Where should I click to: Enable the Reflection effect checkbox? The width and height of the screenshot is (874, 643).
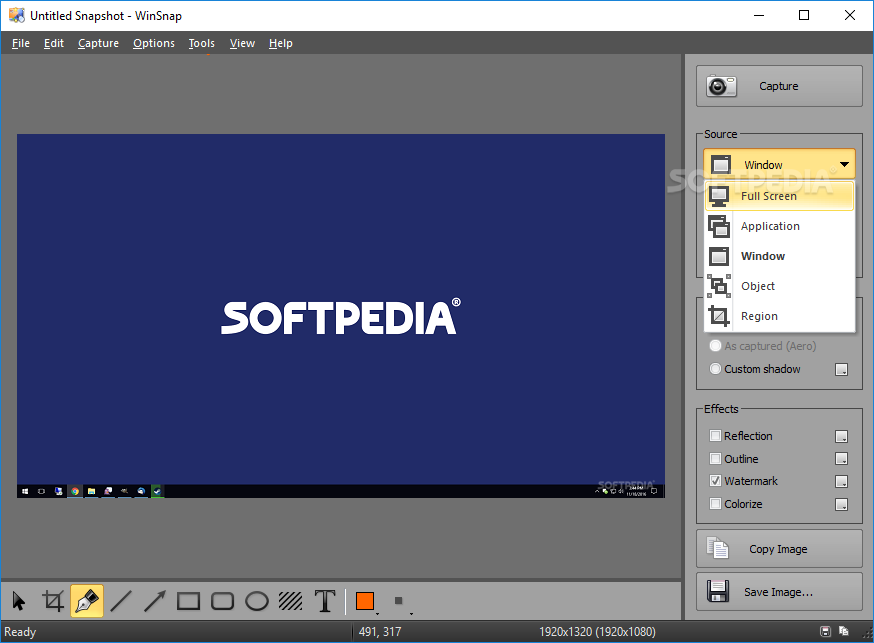(716, 435)
